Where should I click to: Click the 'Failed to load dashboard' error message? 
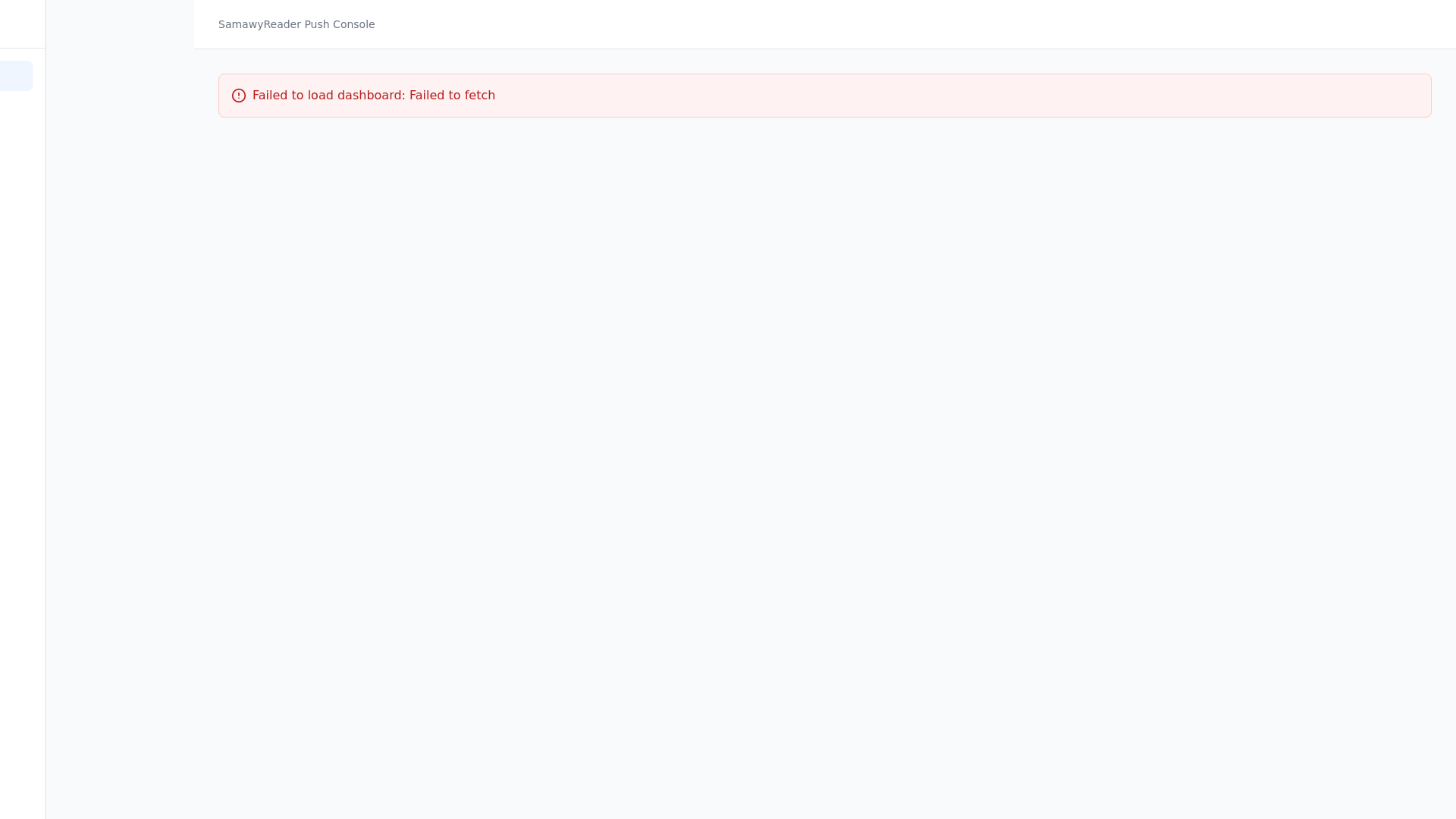coord(374,96)
